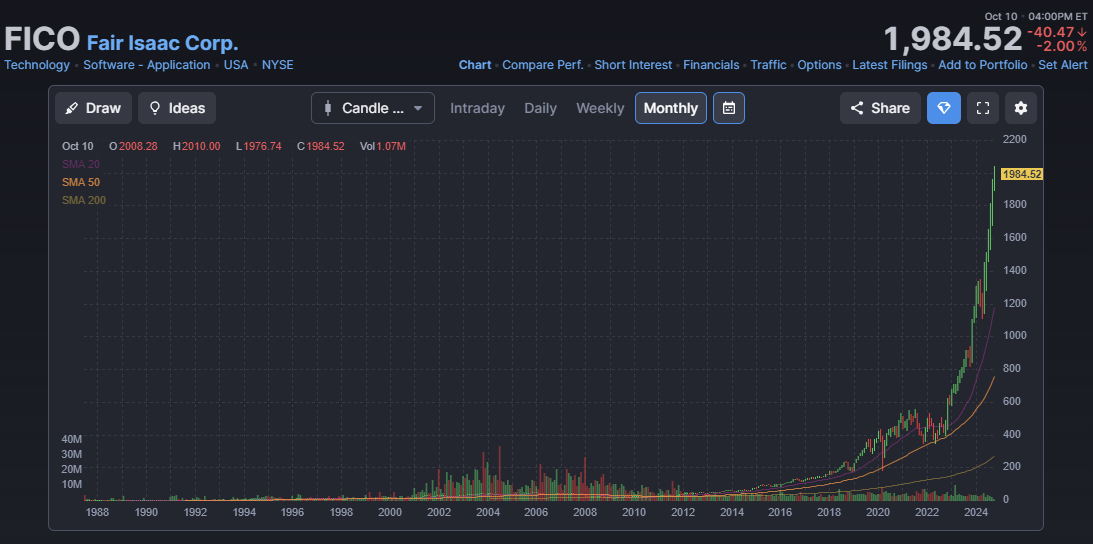
Task: Open Short Interest page
Action: click(x=633, y=65)
